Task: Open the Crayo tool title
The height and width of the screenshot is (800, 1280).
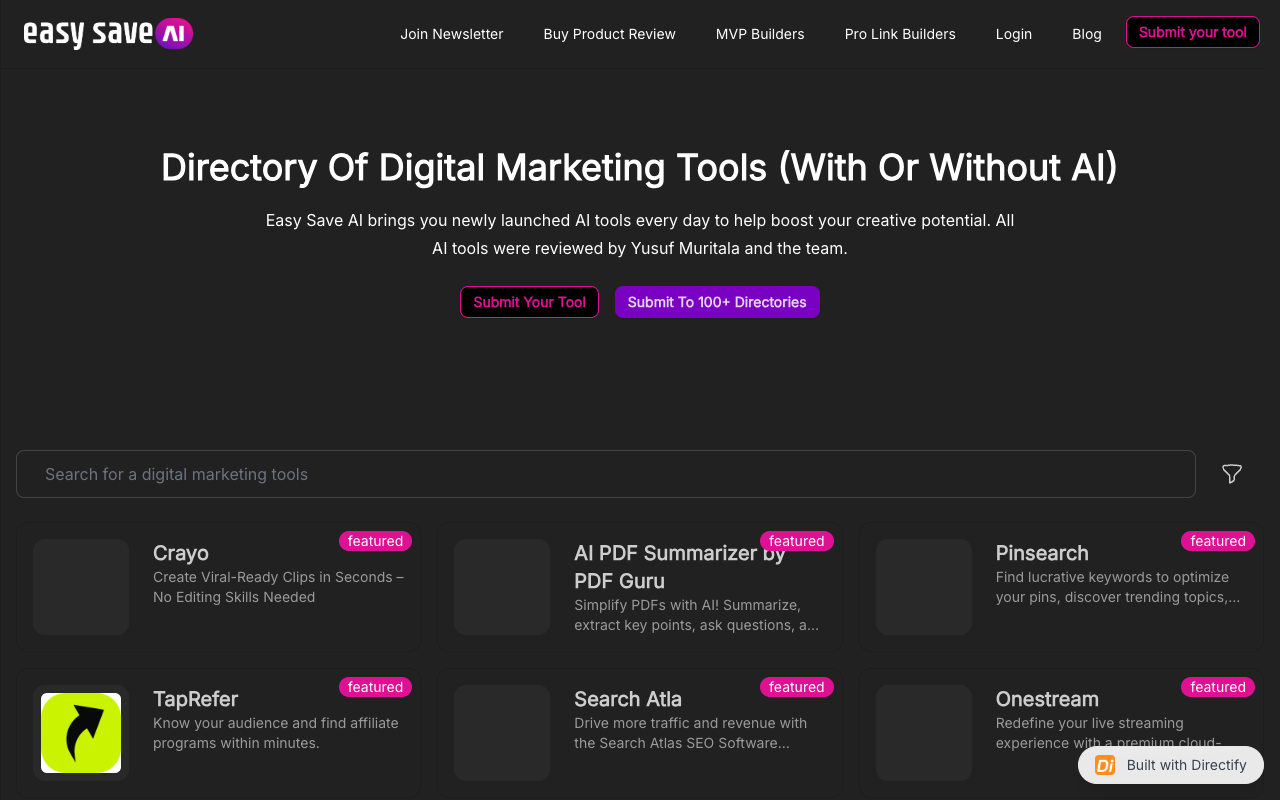Action: (x=181, y=553)
